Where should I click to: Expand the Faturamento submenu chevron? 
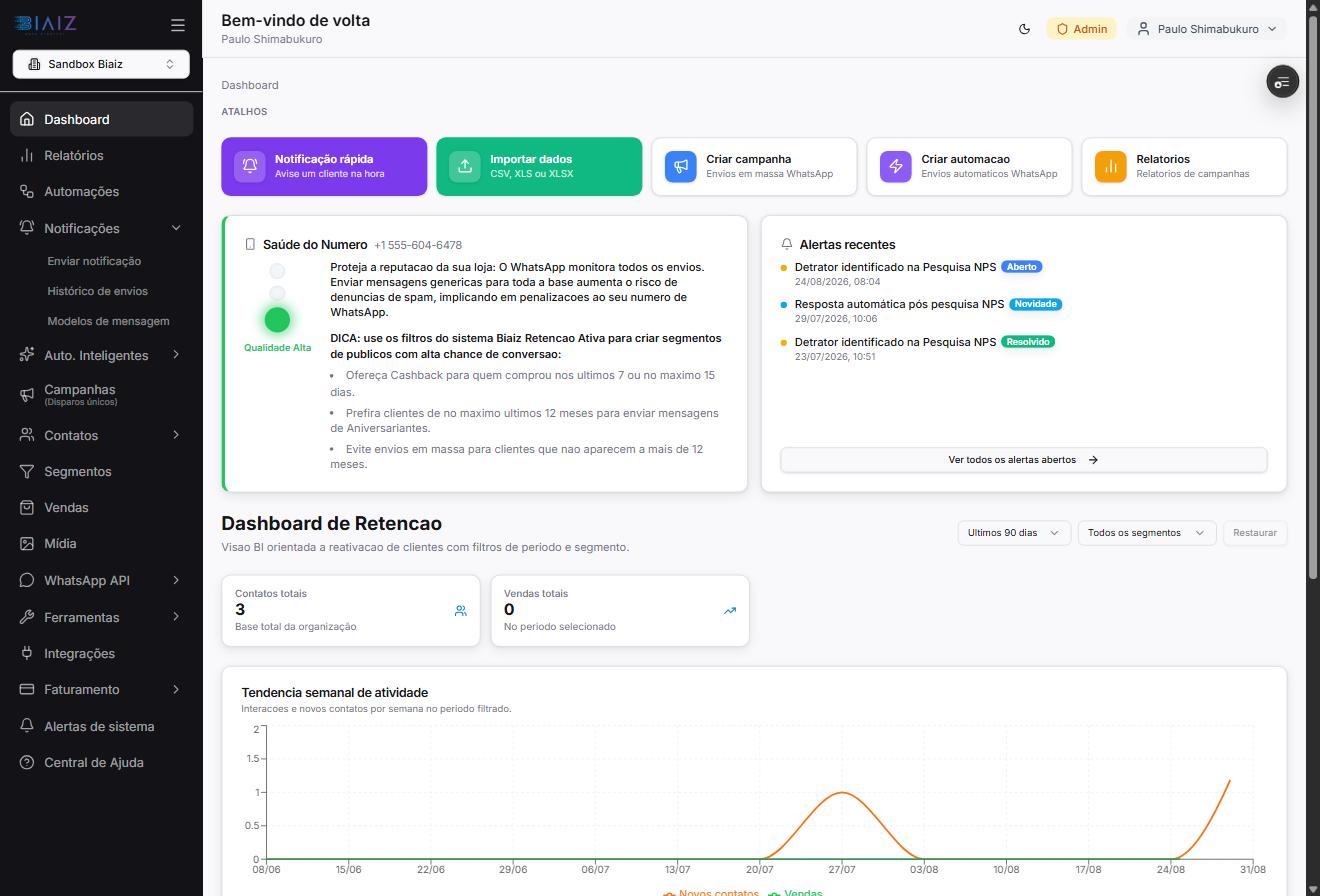tap(176, 689)
